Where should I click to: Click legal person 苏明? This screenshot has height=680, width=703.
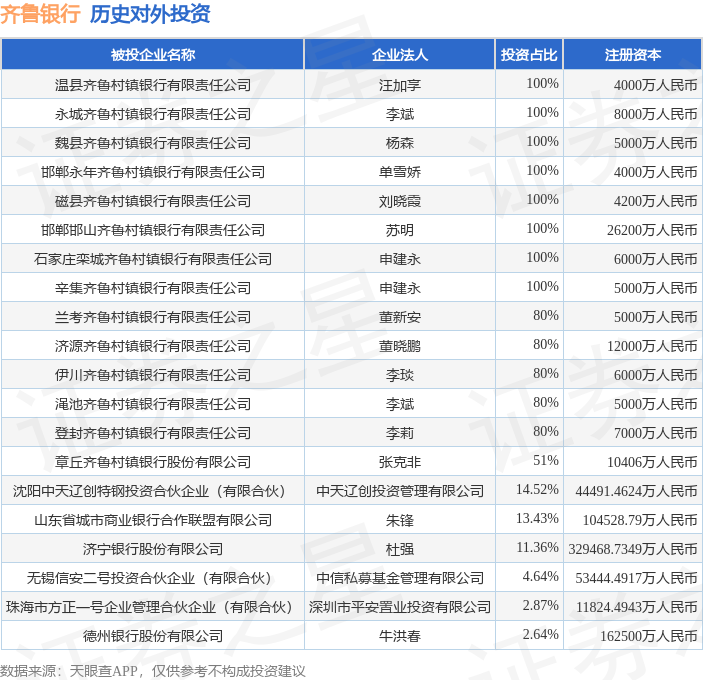pos(399,230)
